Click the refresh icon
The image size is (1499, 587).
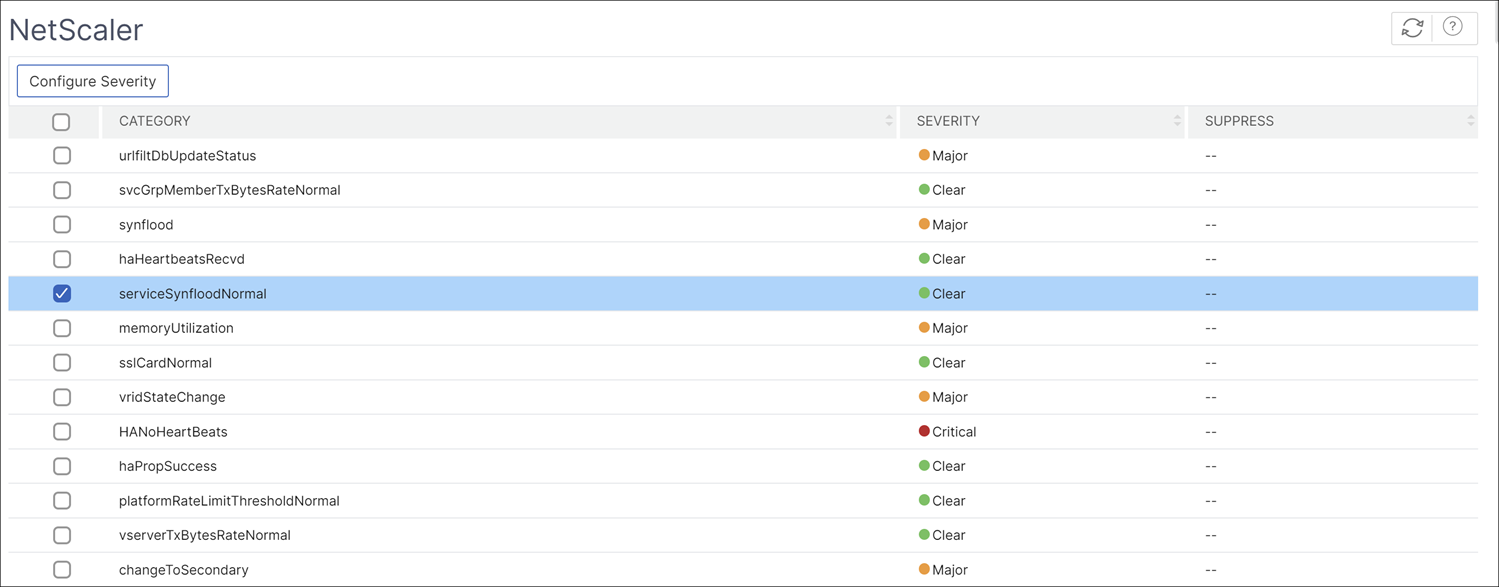pyautogui.click(x=1412, y=28)
